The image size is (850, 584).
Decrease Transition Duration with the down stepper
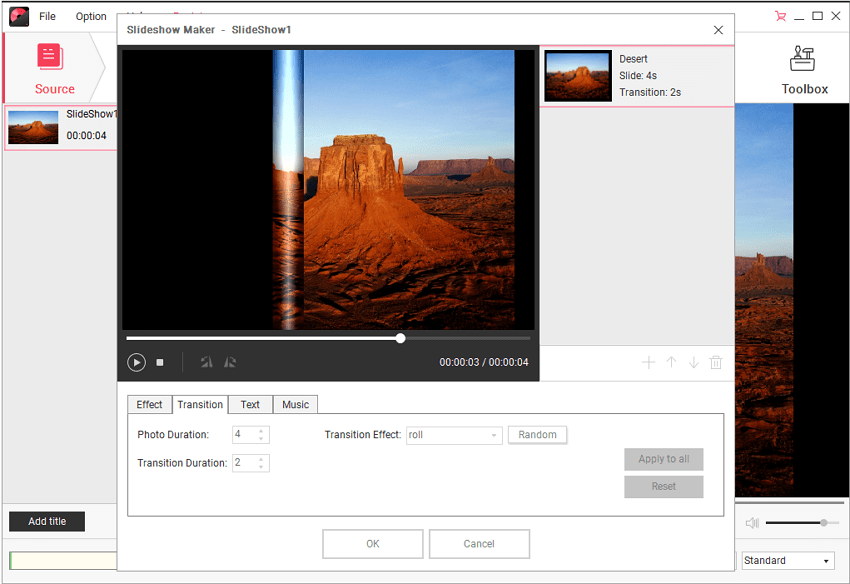point(262,467)
